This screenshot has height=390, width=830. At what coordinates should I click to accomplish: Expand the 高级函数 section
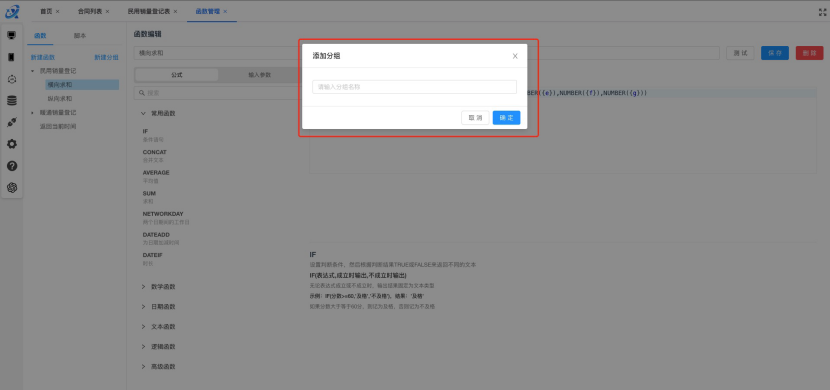(143, 366)
